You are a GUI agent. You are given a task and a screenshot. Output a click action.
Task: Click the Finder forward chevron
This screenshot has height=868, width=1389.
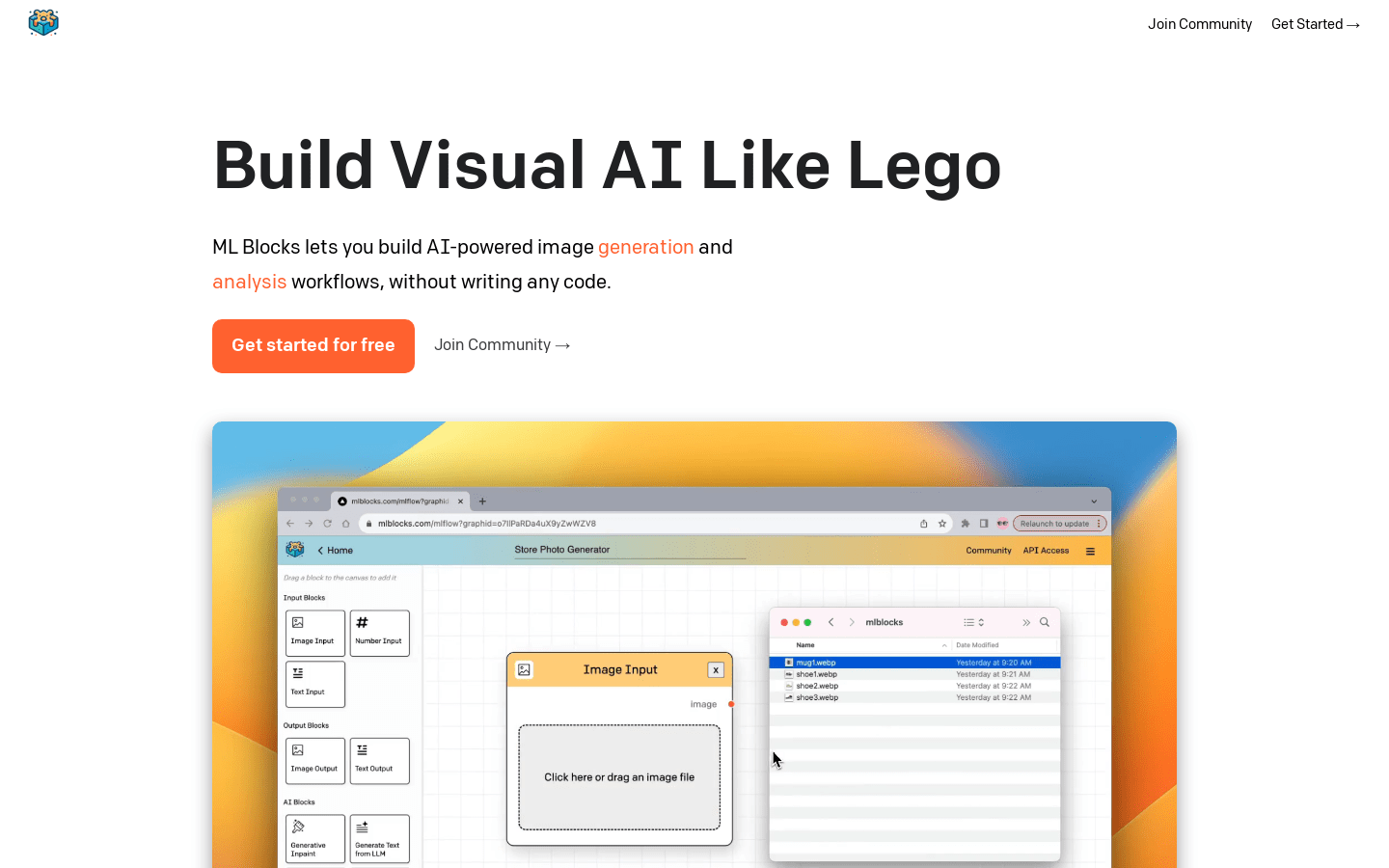point(852,622)
